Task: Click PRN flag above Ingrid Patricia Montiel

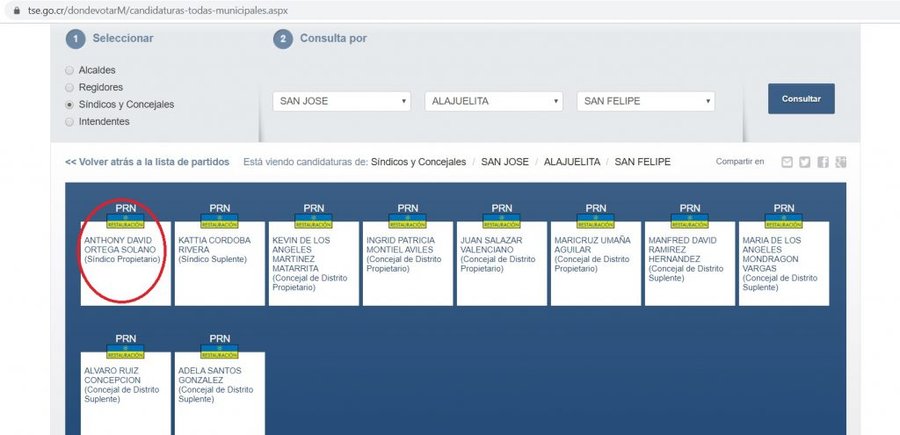Action: 408,220
